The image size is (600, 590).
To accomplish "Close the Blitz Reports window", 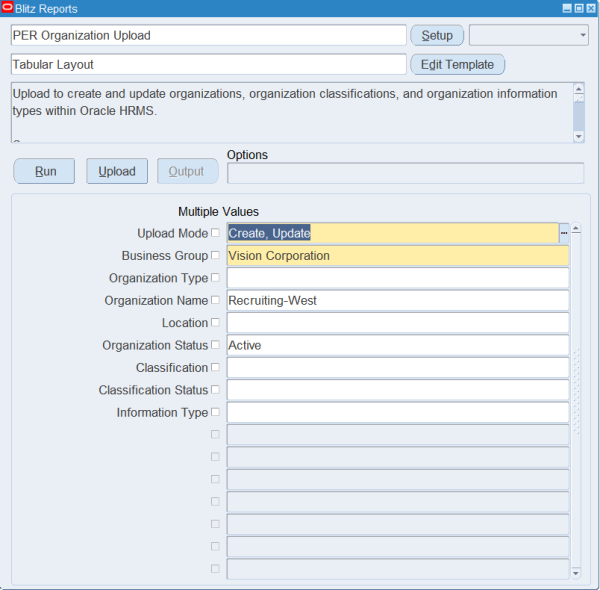I will point(591,8).
